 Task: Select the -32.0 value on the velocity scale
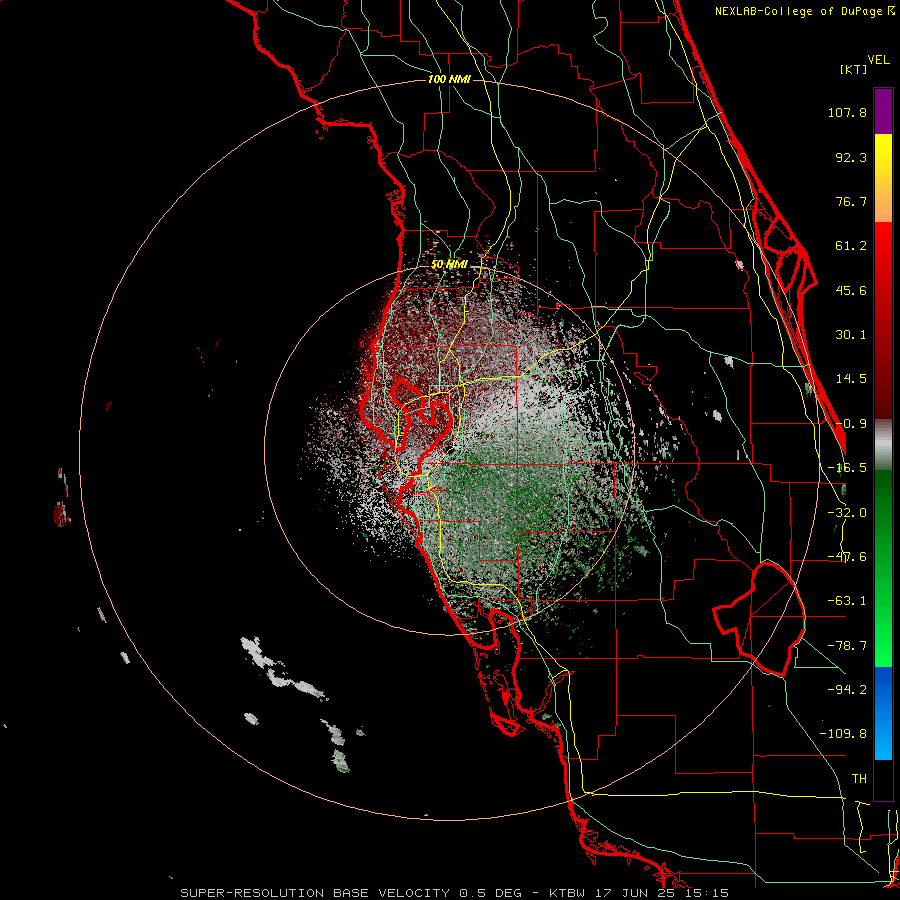(847, 513)
